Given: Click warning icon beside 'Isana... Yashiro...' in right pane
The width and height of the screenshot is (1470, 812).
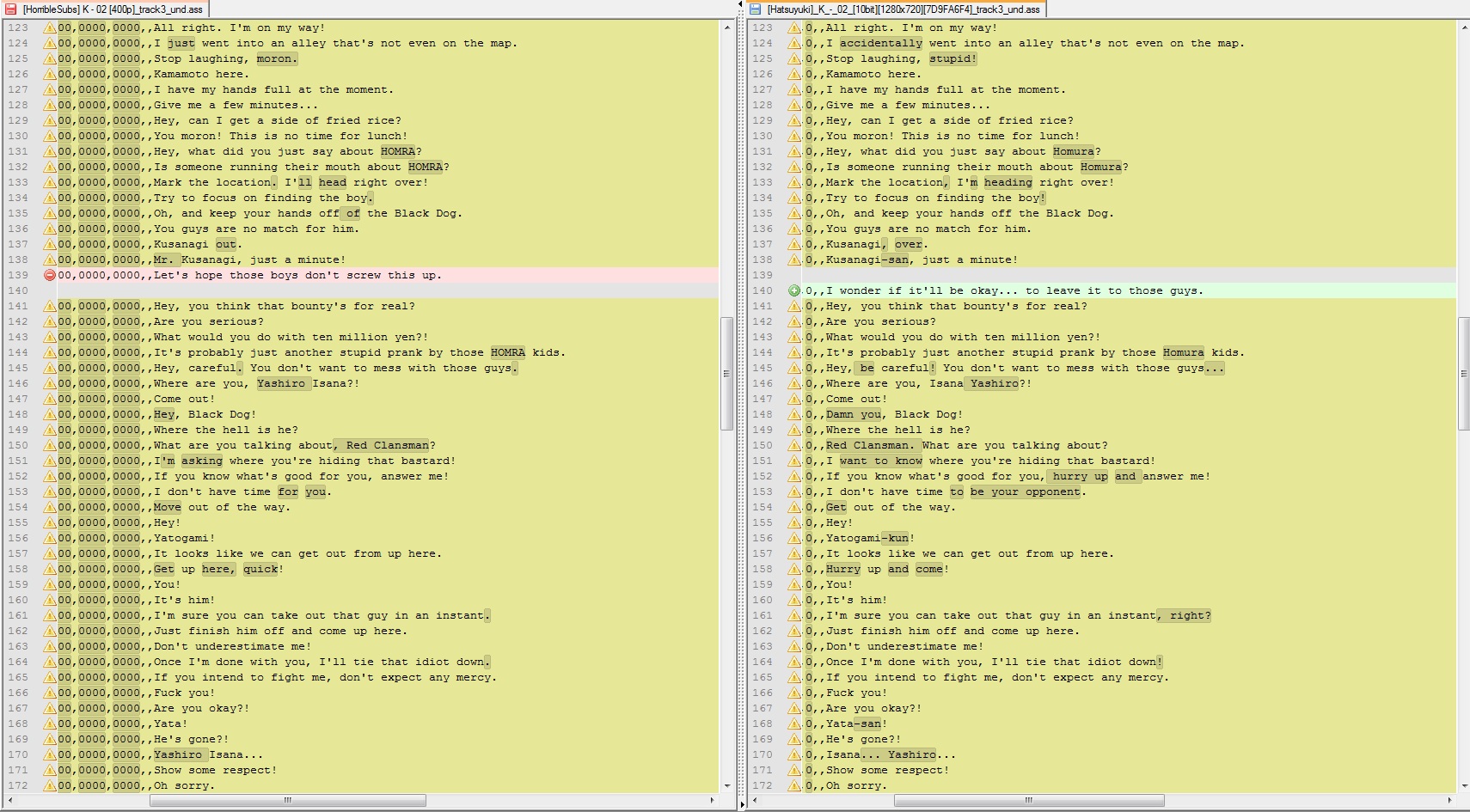Looking at the screenshot, I should [x=795, y=754].
